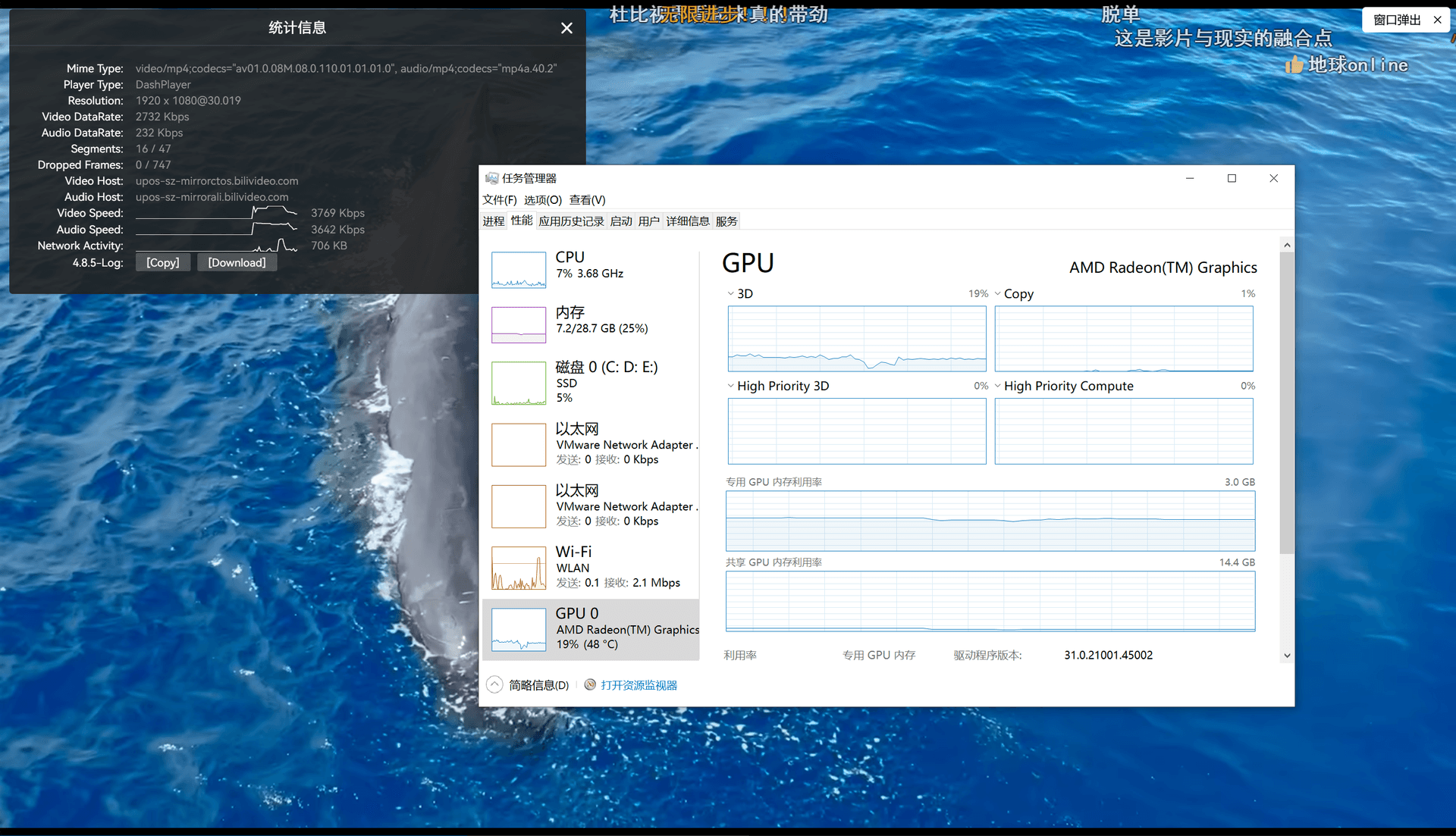Click the Copy engine usage graph
This screenshot has width=1456, height=836.
click(1124, 338)
